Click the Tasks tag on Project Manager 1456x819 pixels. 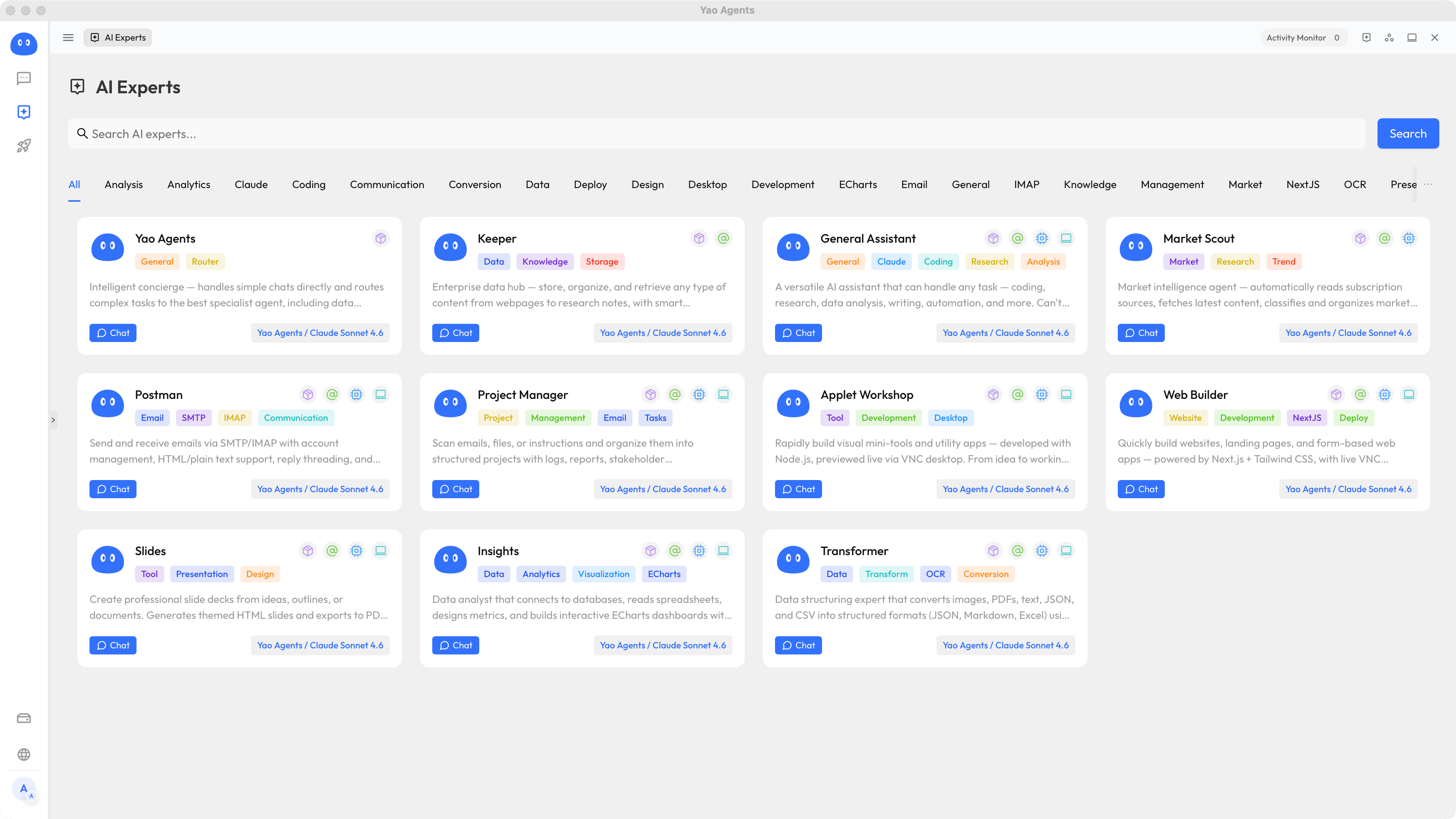click(x=655, y=418)
